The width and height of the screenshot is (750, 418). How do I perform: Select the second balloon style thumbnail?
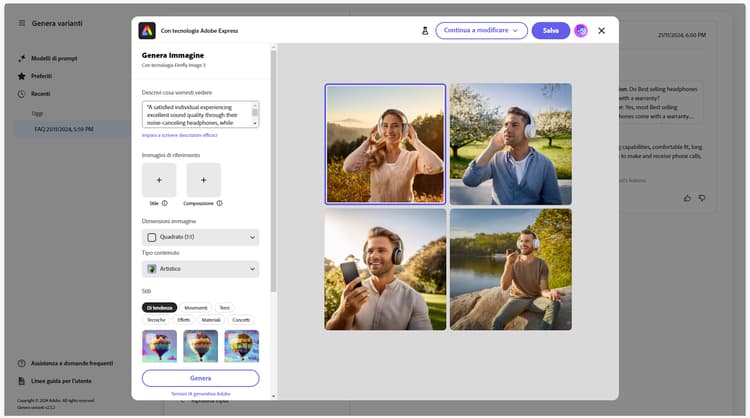tap(200, 346)
